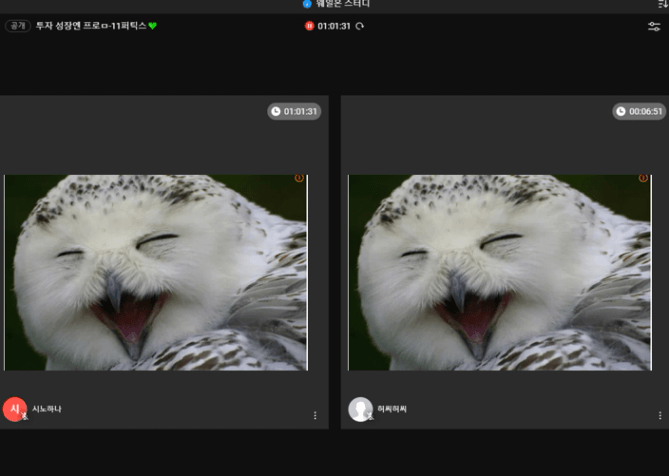This screenshot has width=669, height=476.
Task: Click the 히씨히씨 username label
Action: point(392,409)
